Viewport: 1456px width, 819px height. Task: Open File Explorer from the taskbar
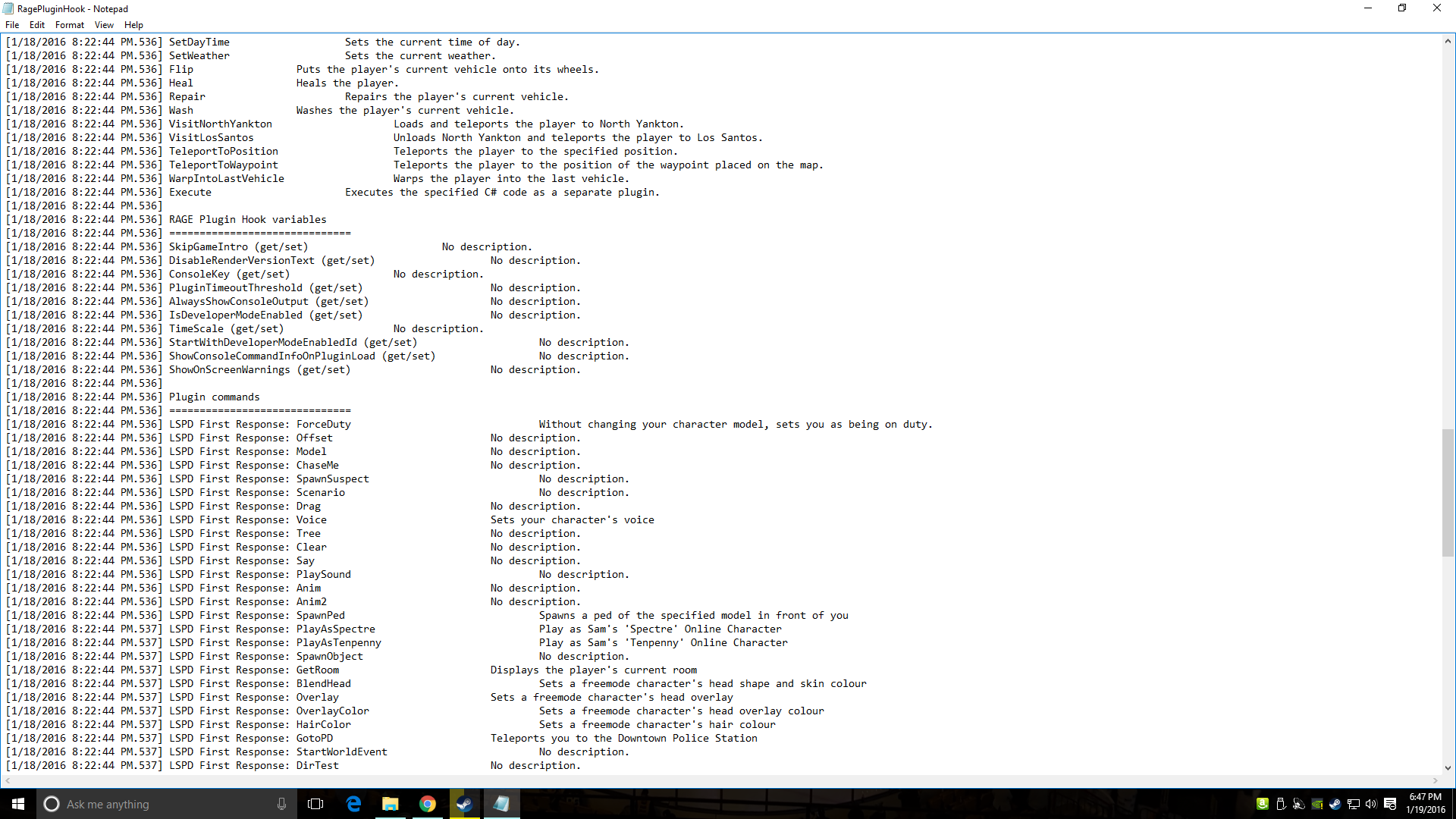[x=391, y=804]
